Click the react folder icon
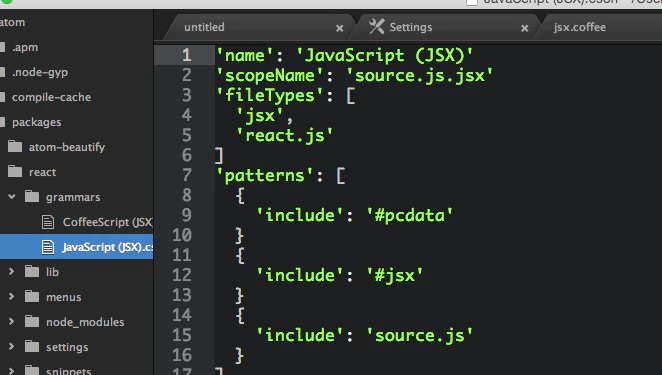The height and width of the screenshot is (375, 662). [x=15, y=171]
